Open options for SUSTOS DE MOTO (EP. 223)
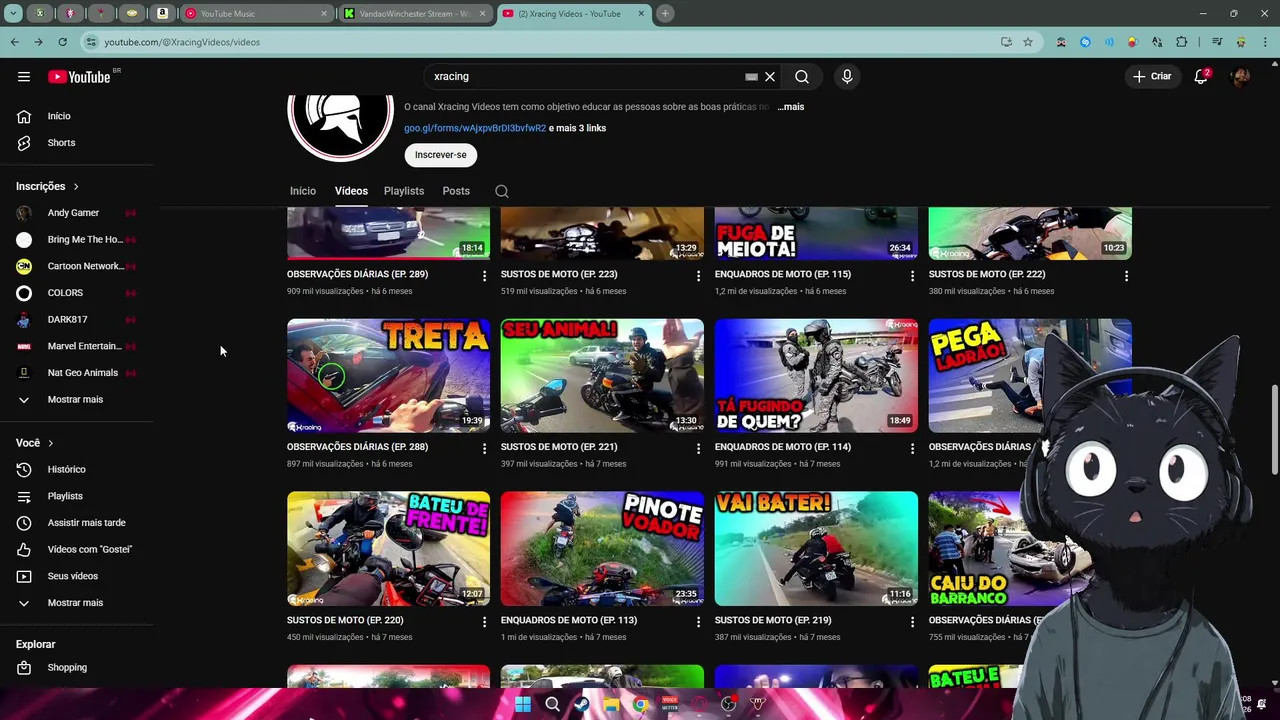Screen dimensions: 1280x720 [698, 276]
